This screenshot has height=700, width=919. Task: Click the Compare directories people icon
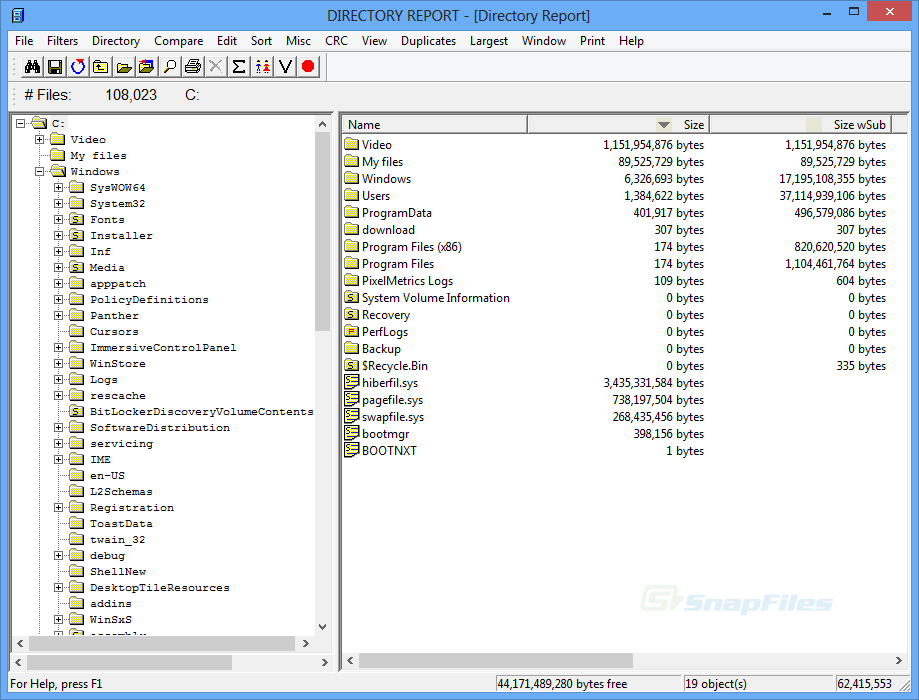pyautogui.click(x=262, y=67)
